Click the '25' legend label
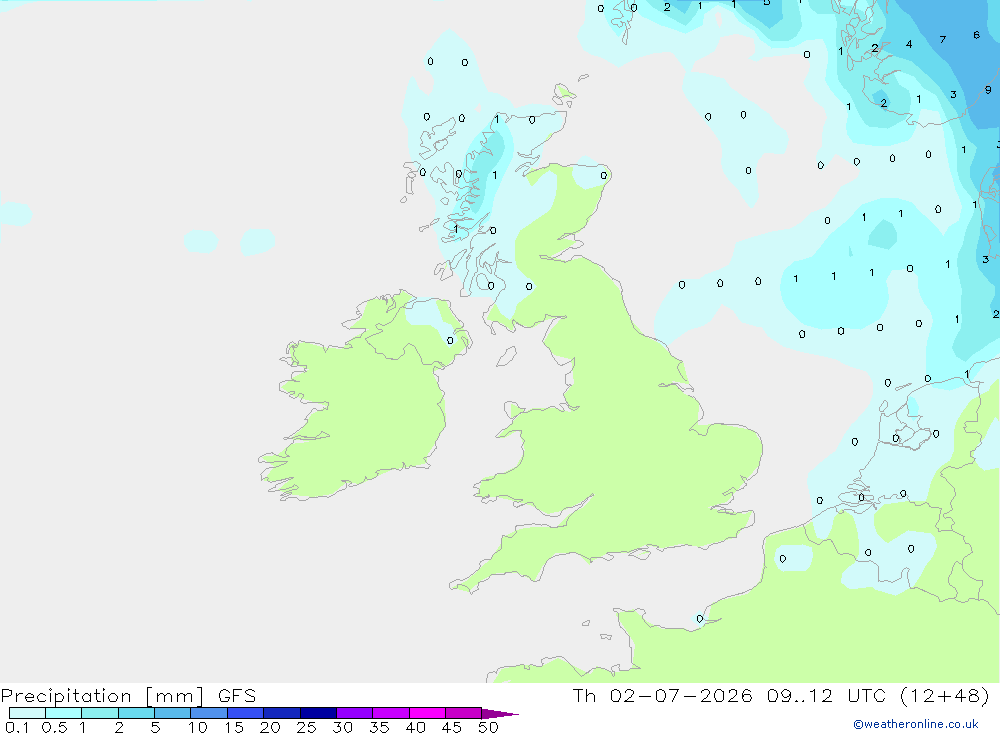This screenshot has height=733, width=1000. [307, 727]
